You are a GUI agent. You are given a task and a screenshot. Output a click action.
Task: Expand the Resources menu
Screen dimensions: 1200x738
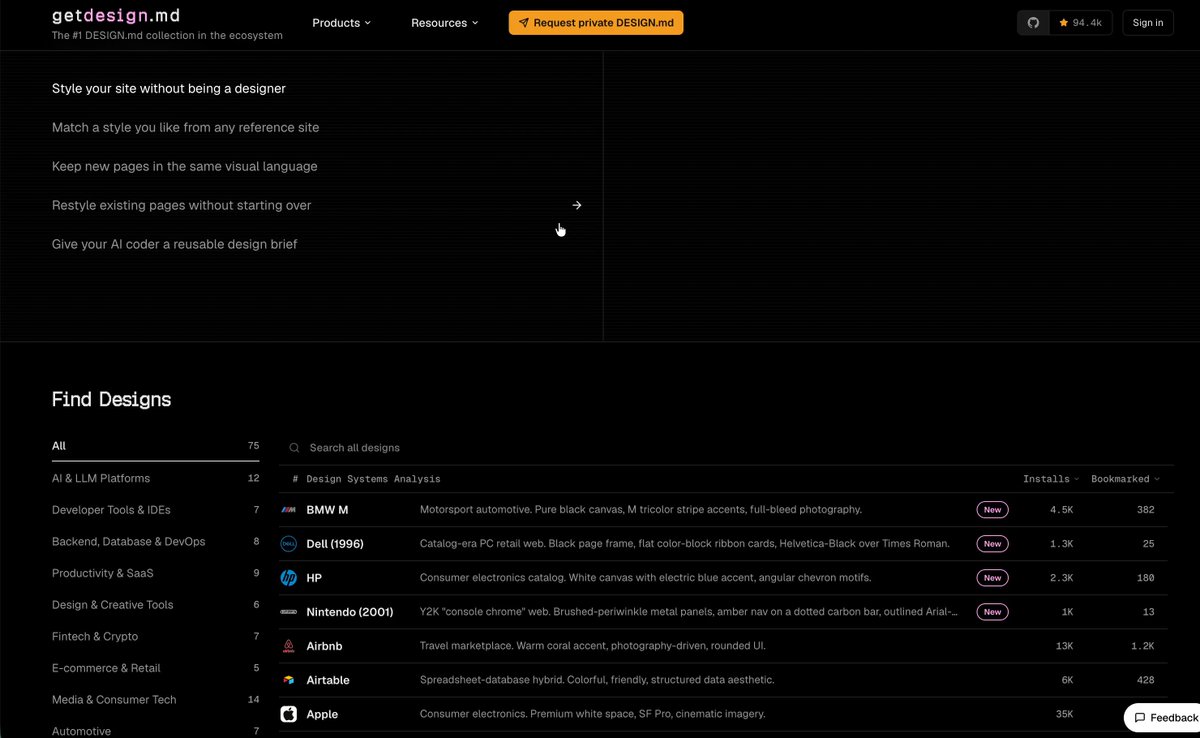[x=444, y=23]
